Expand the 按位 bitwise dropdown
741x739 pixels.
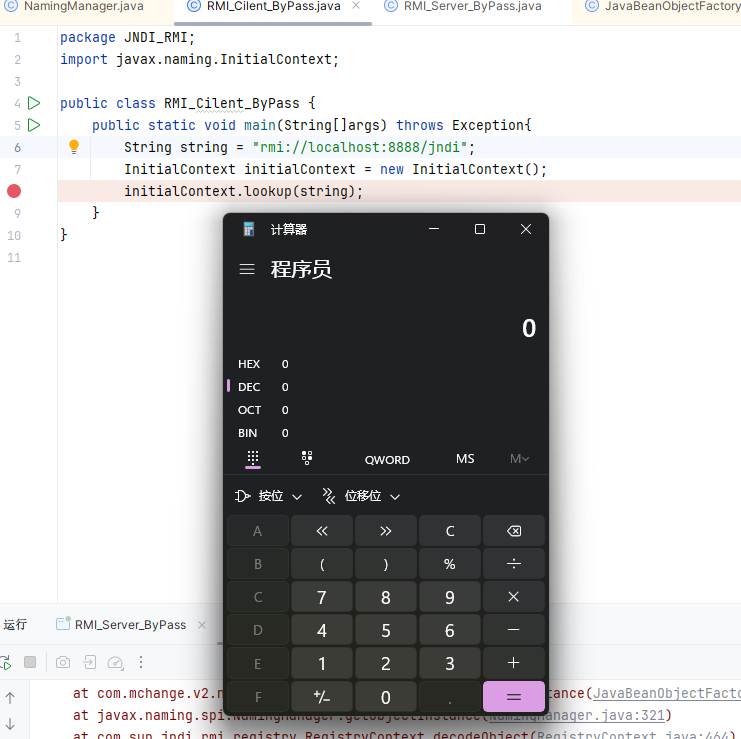(268, 496)
